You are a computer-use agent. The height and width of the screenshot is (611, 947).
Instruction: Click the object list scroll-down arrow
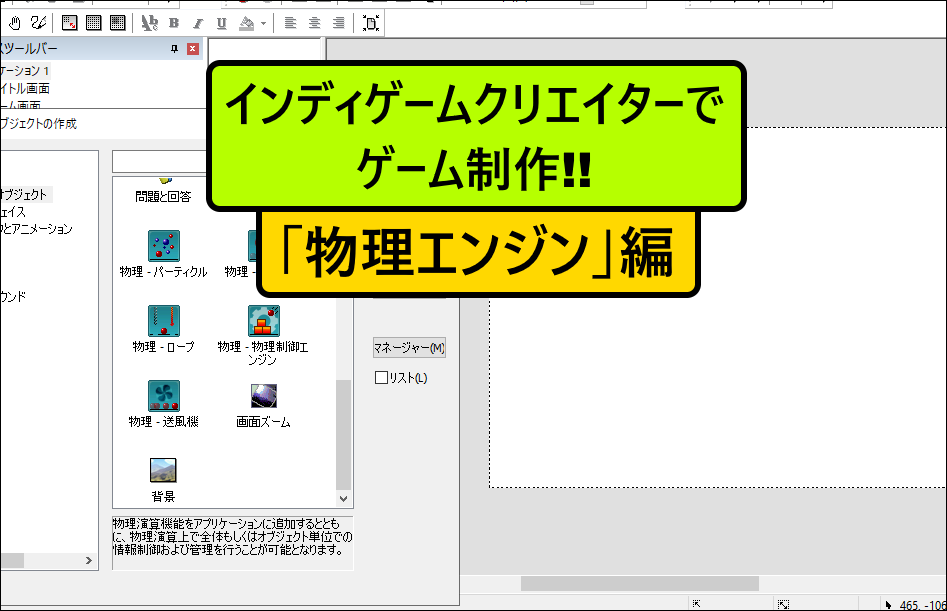(344, 498)
